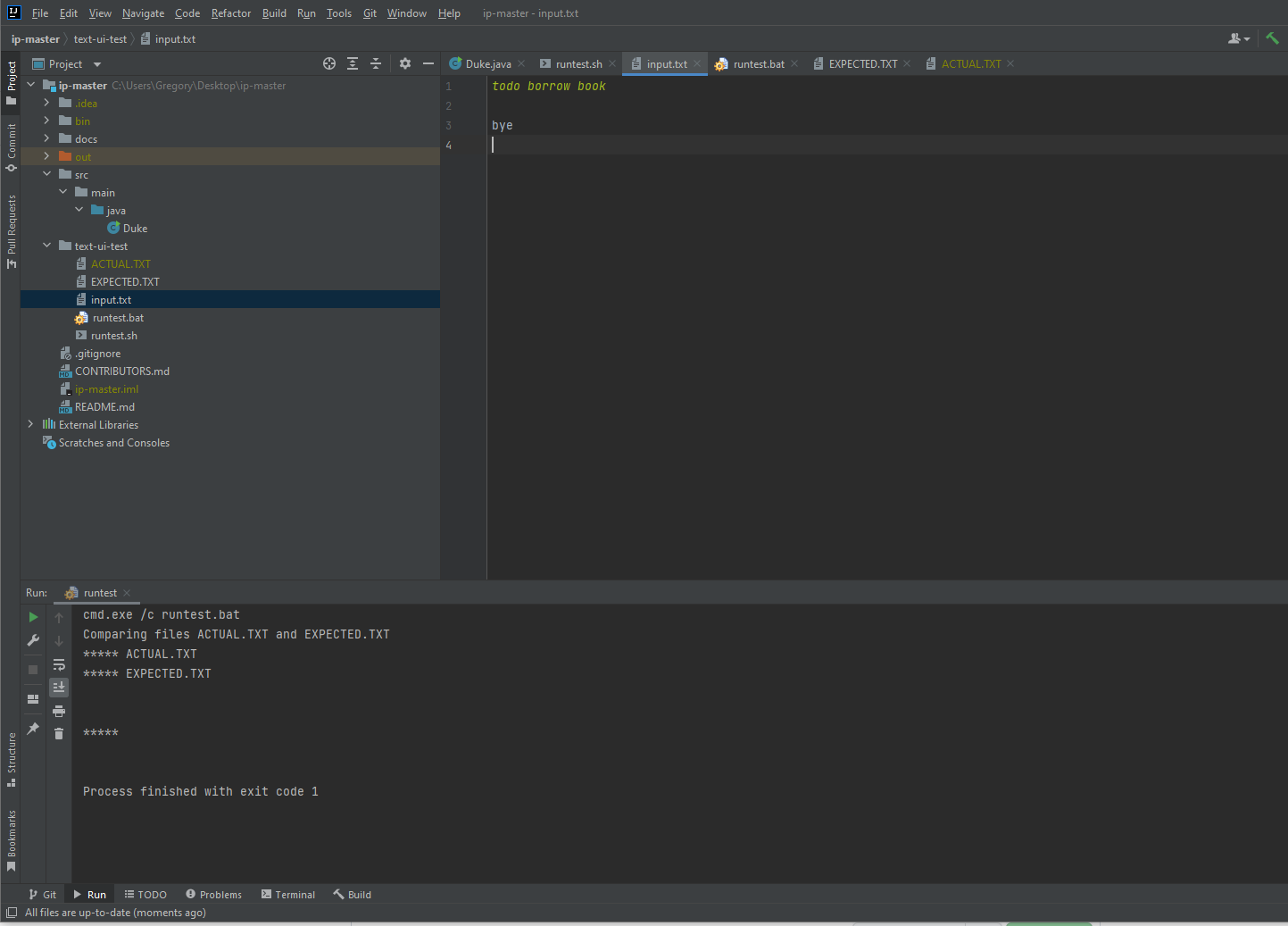This screenshot has height=926, width=1288.
Task: Toggle tool window bars status icon
Action: (12, 913)
